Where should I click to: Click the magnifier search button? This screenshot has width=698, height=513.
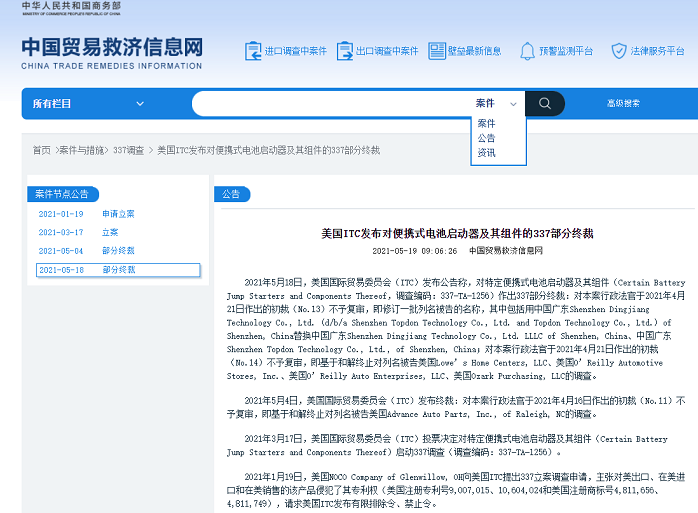pyautogui.click(x=545, y=103)
